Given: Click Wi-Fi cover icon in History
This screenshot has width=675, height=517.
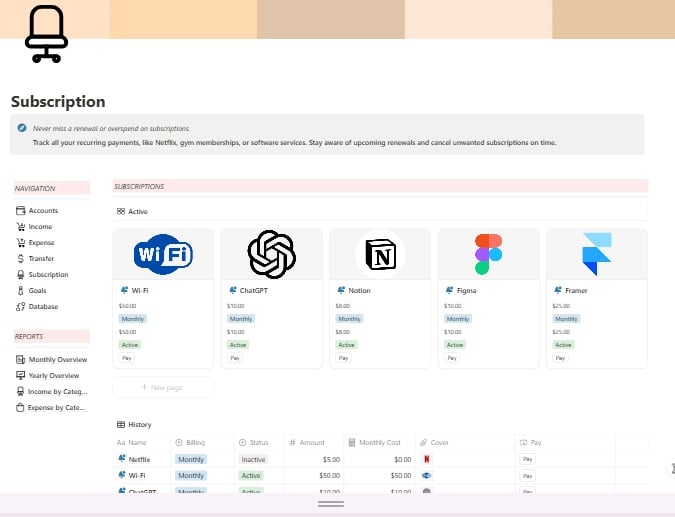Looking at the screenshot, I should [426, 475].
